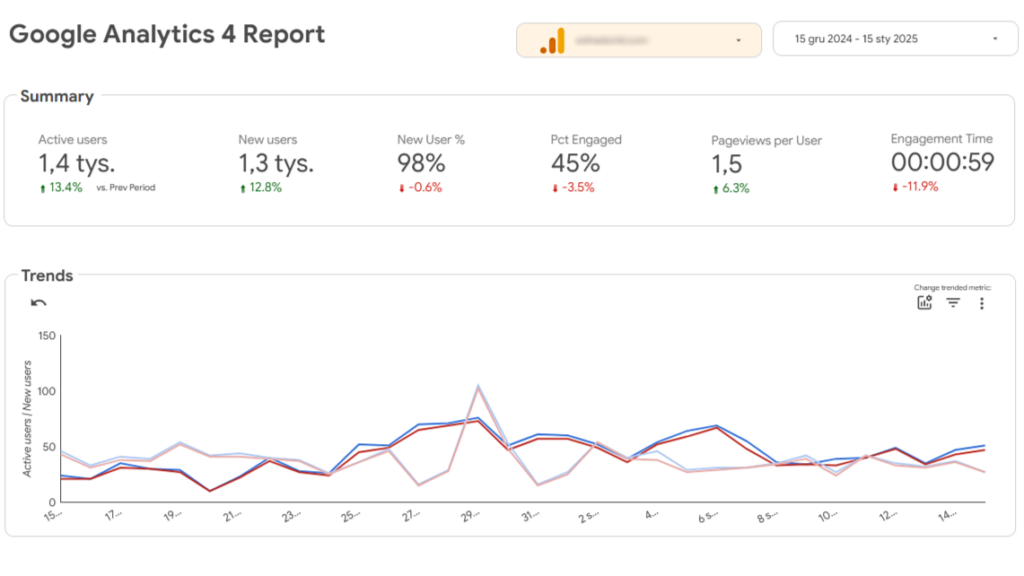The image size is (1024, 576).
Task: Click the Summary section heading
Action: coord(57,97)
